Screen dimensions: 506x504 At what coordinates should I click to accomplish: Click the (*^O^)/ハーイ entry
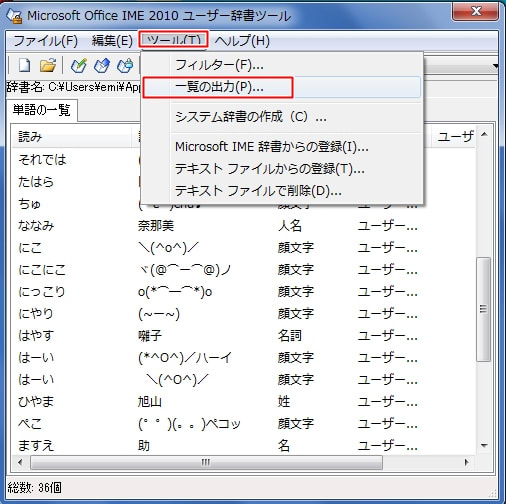click(184, 358)
